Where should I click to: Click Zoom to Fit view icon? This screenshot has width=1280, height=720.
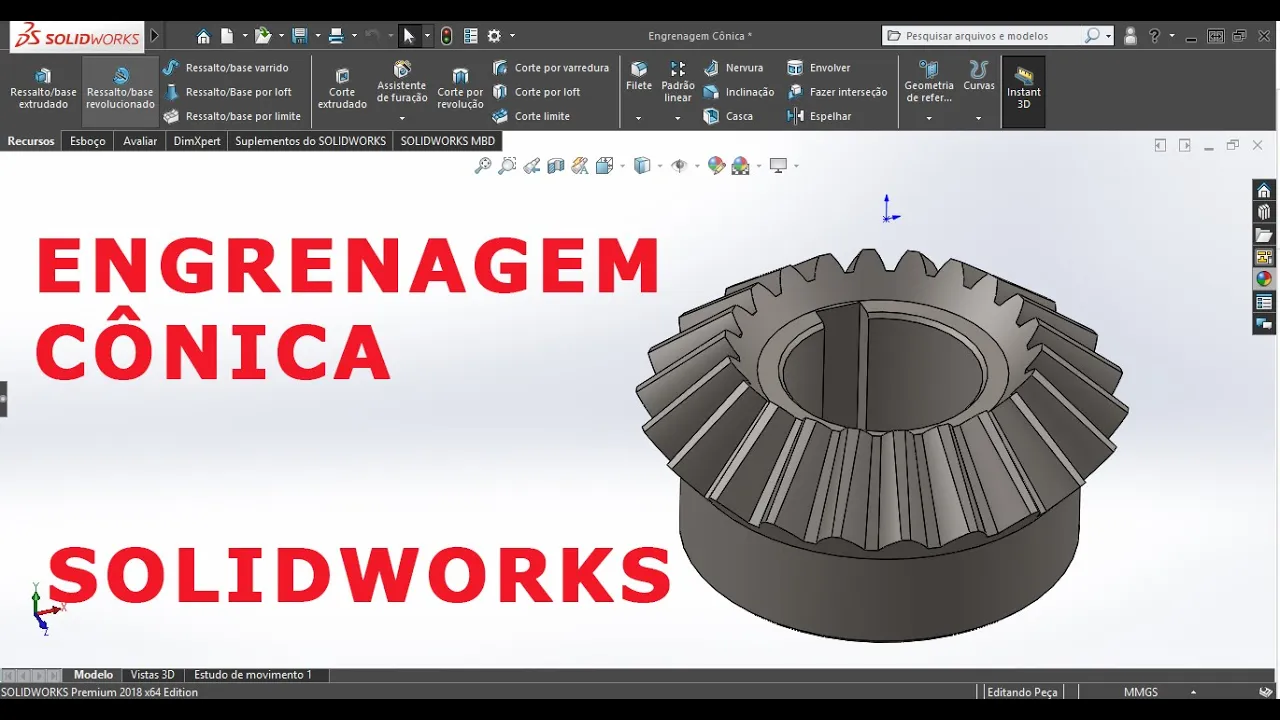[x=483, y=166]
